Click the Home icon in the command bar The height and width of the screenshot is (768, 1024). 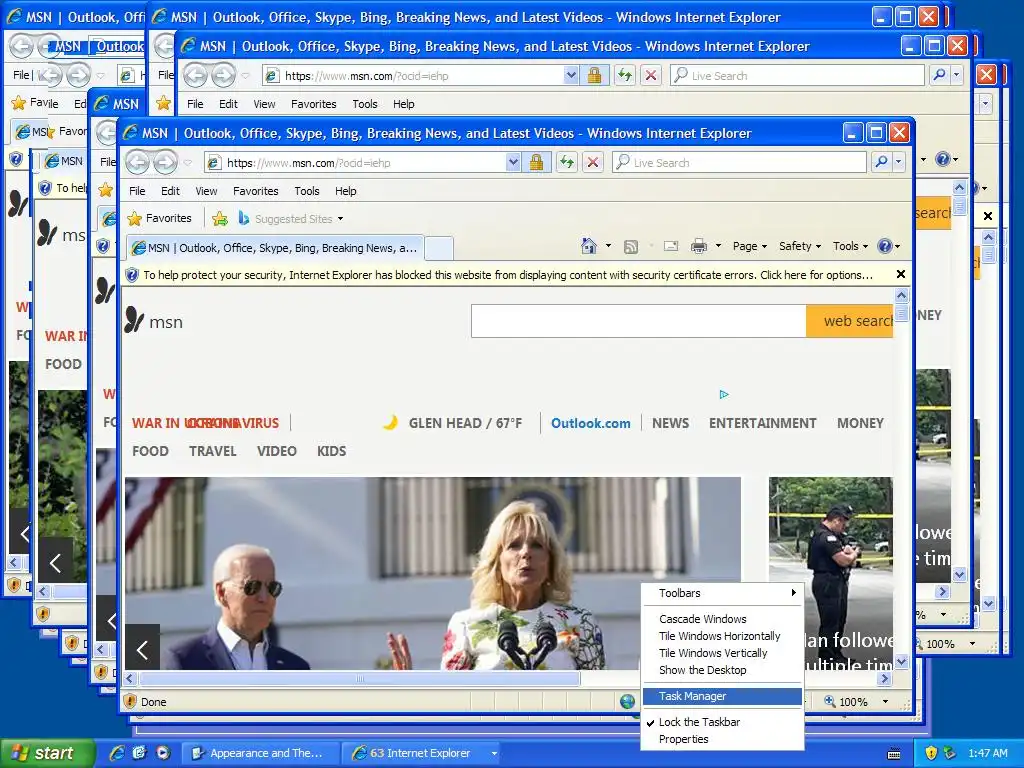pyautogui.click(x=588, y=246)
